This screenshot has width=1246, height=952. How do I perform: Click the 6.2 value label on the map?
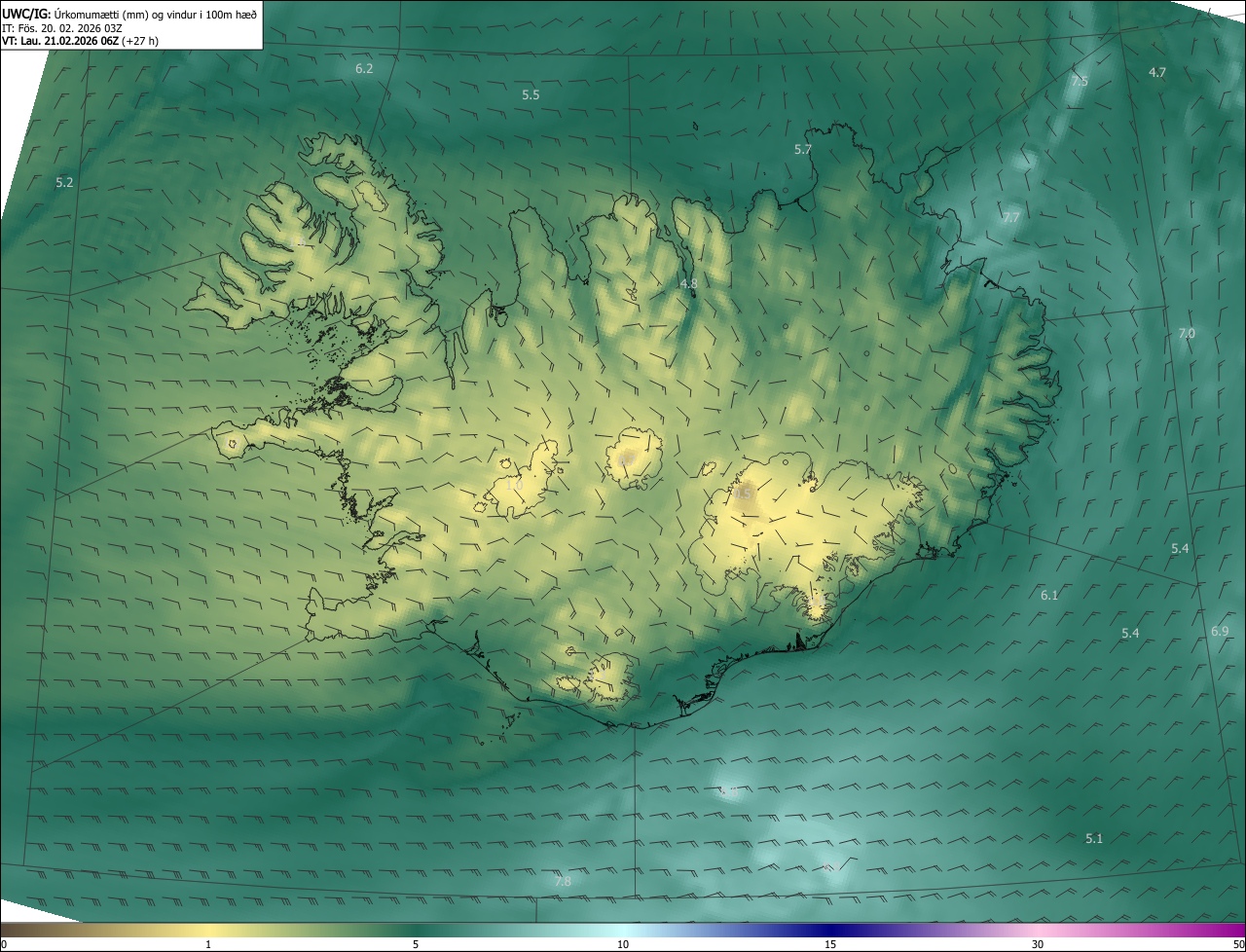[x=364, y=69]
